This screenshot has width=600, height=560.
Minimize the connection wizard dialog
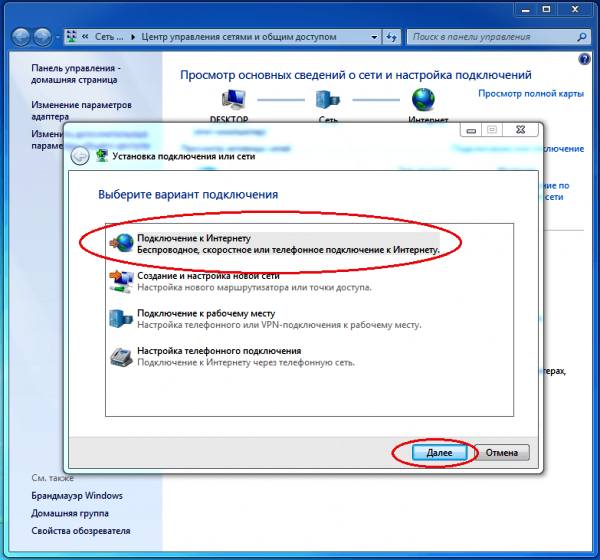tap(471, 130)
